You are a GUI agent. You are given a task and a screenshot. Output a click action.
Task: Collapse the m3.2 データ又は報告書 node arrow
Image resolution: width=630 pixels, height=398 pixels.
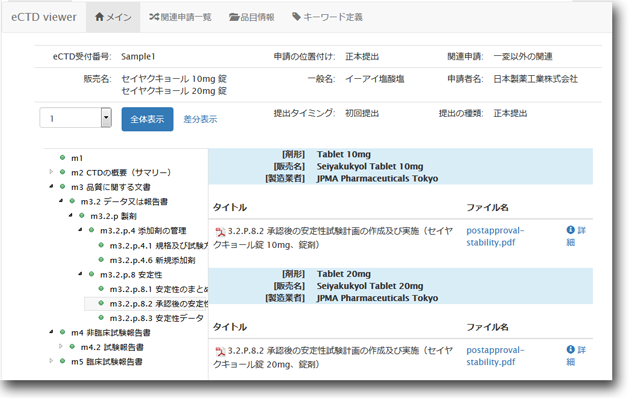61,201
